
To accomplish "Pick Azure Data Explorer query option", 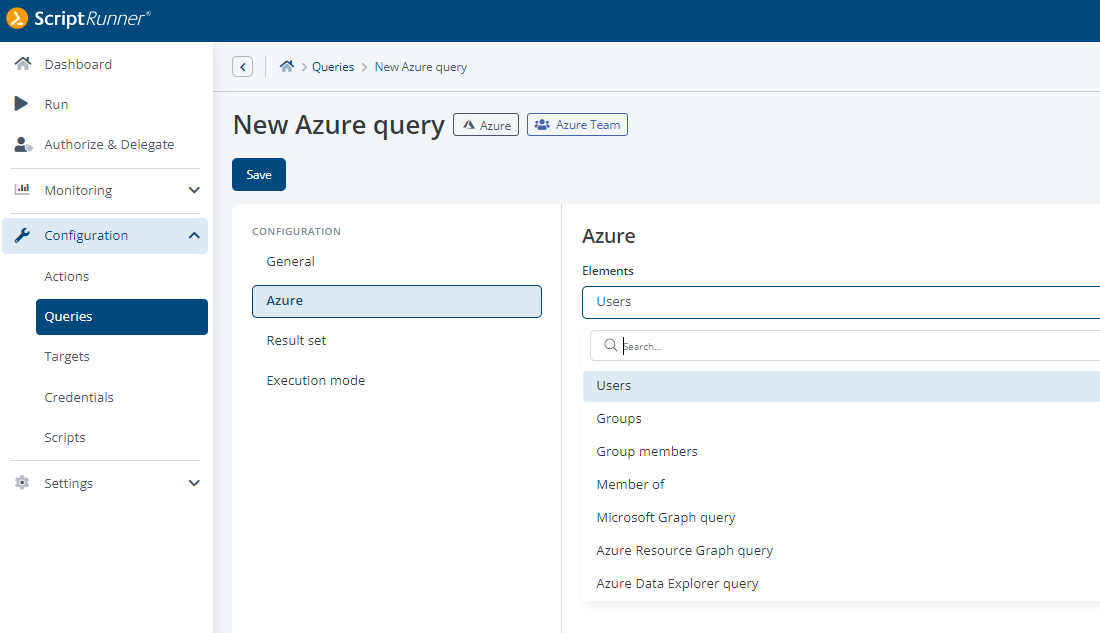I will [677, 584].
